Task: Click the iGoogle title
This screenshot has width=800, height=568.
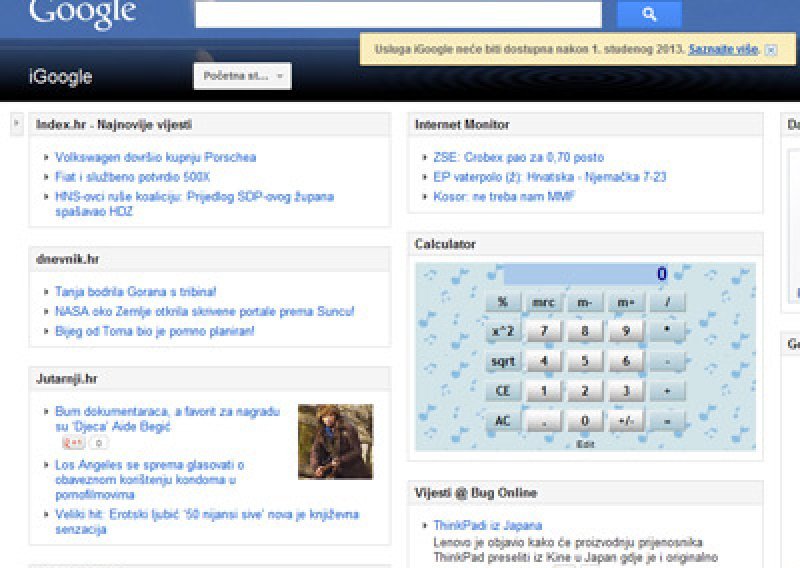Action: pos(60,77)
